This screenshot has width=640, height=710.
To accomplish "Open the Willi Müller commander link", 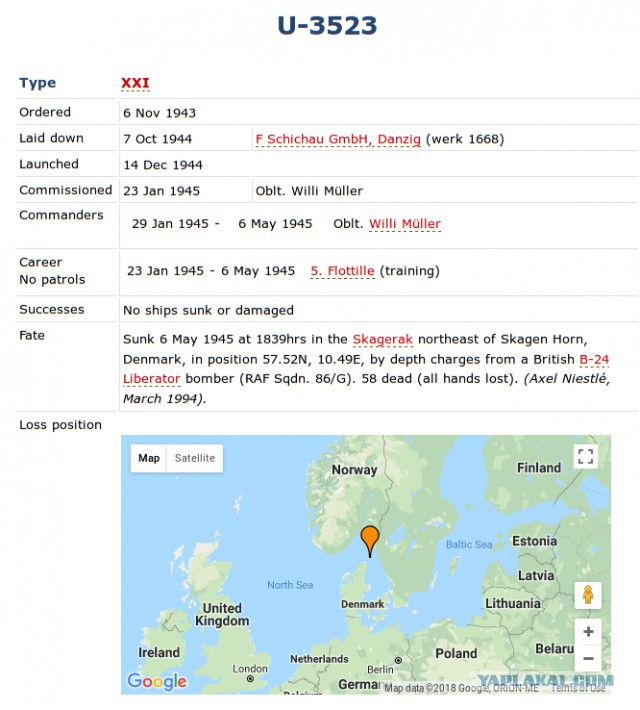I will tap(404, 224).
